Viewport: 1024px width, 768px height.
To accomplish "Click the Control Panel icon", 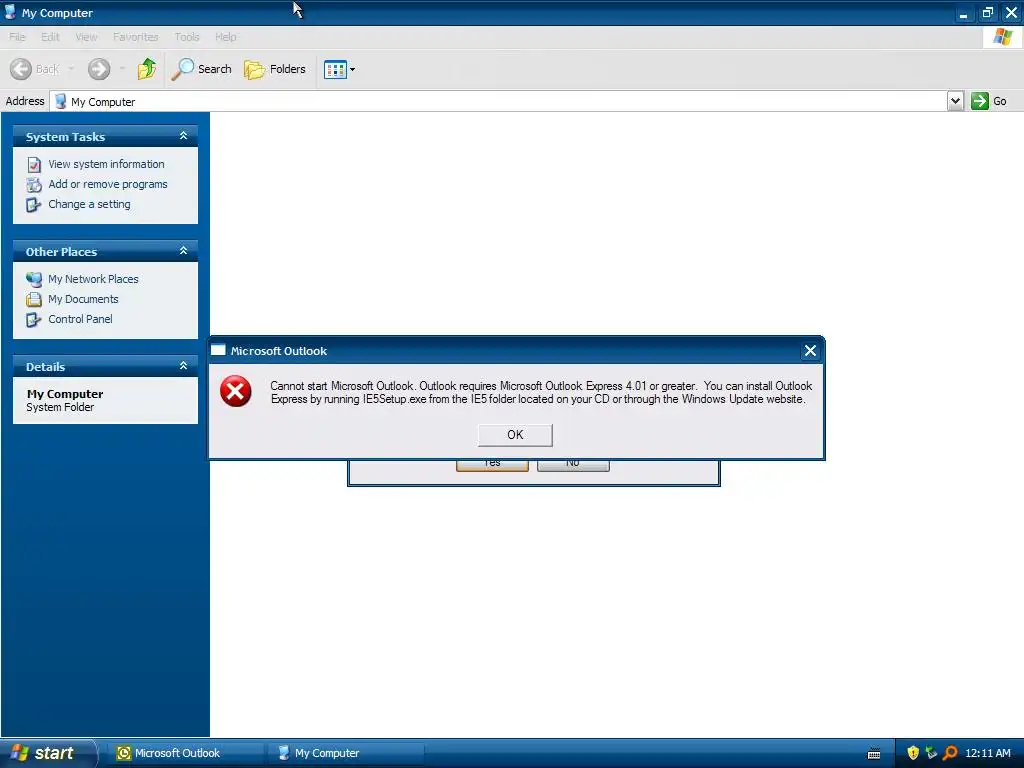I will click(34, 320).
